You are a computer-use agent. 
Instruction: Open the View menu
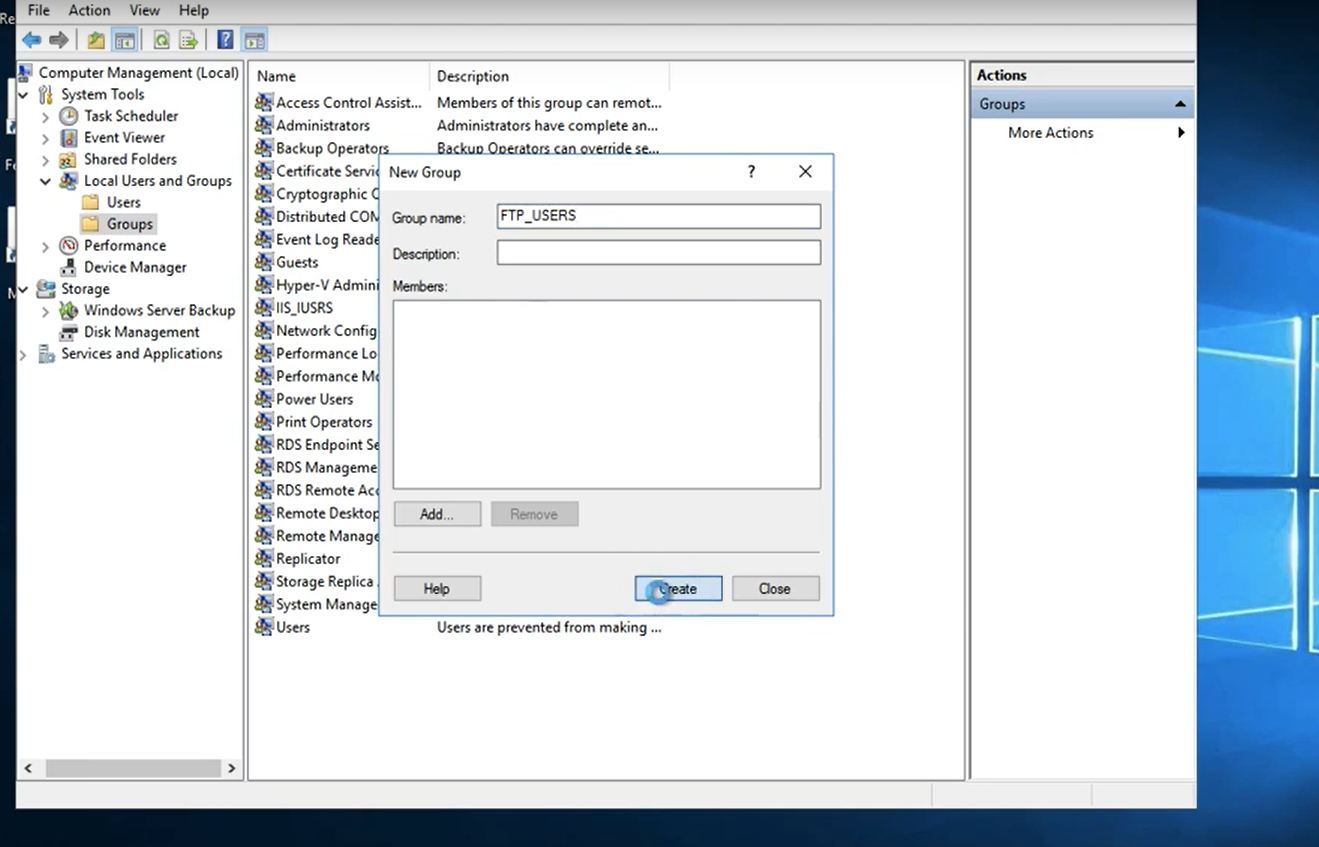(144, 10)
